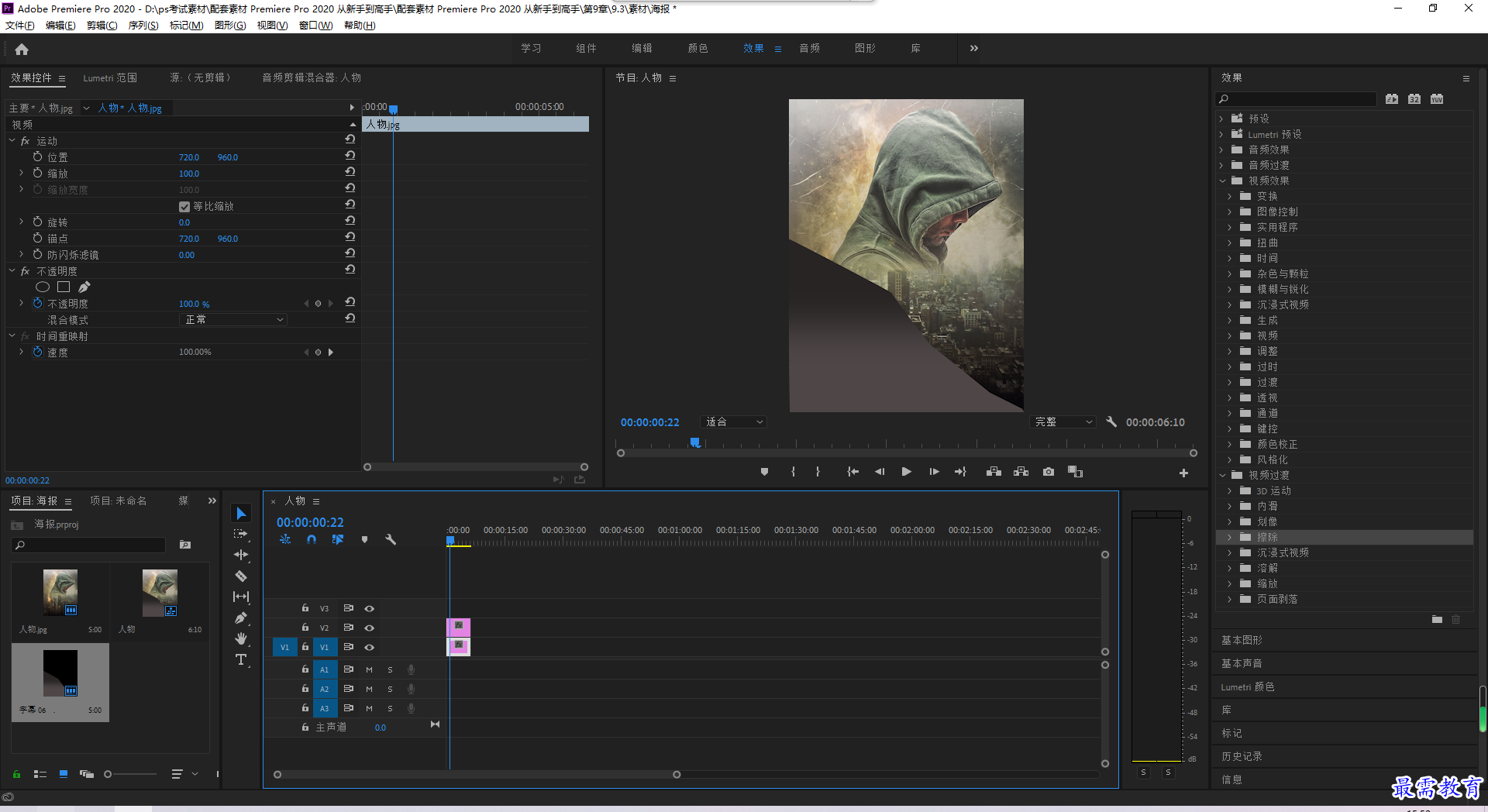Screen dimensions: 1488x812
Task: Select the Pen tool in the toolbar
Action: (241, 618)
